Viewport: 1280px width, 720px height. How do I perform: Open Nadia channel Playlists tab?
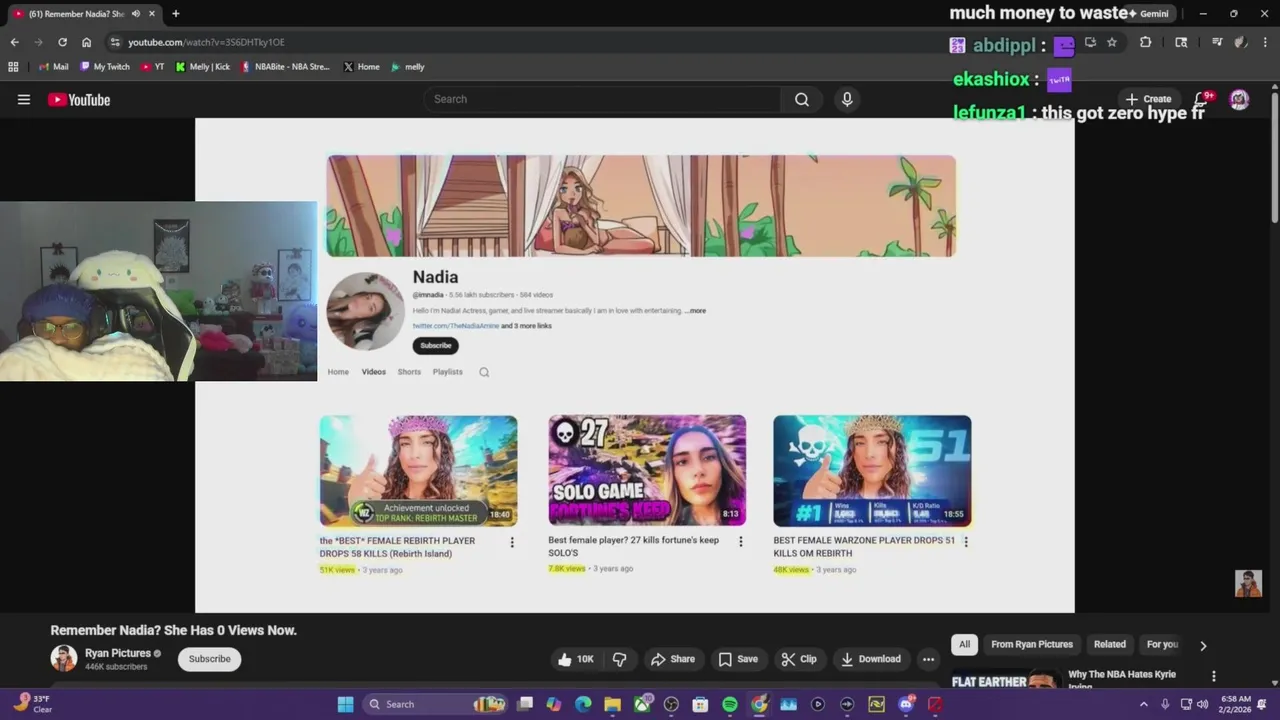click(448, 372)
